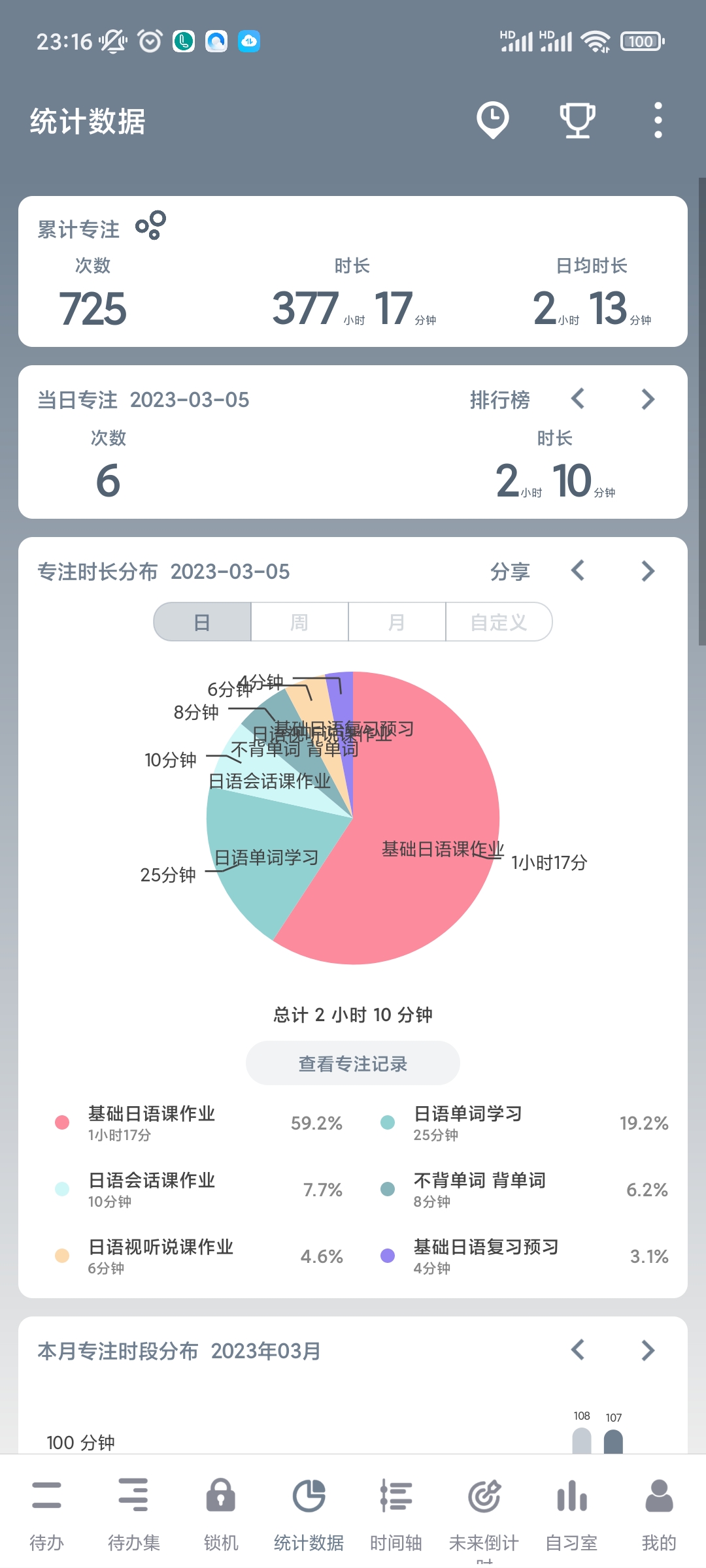Tap the 排行榜 leaderboard link

[499, 400]
